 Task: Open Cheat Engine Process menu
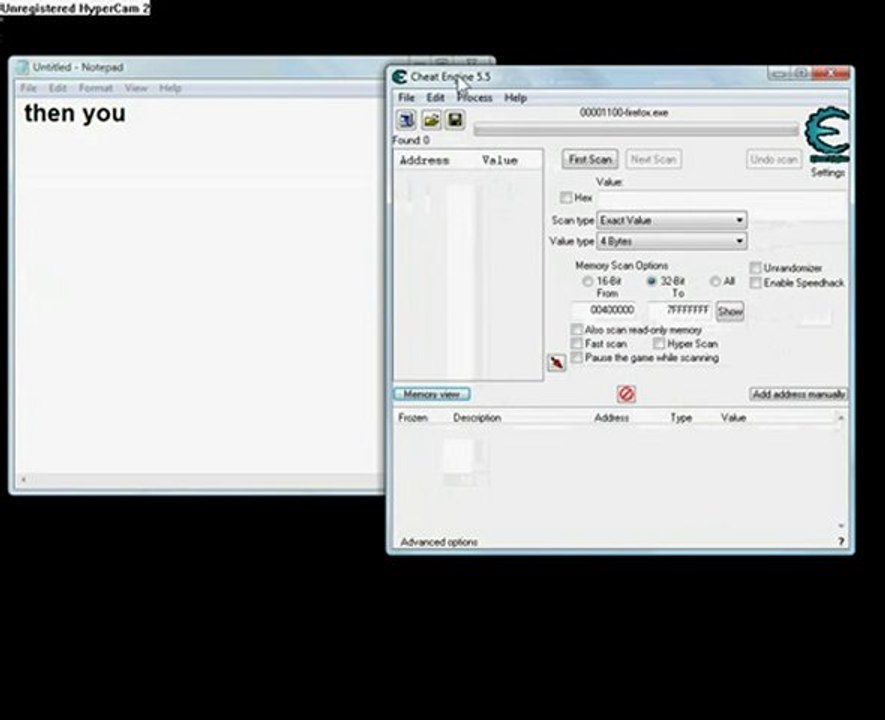click(x=475, y=98)
